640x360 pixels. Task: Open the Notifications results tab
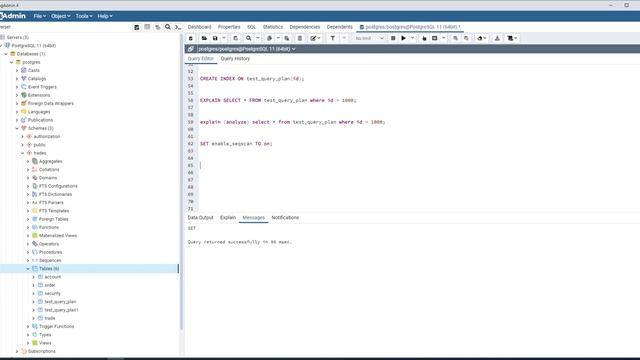(285, 218)
